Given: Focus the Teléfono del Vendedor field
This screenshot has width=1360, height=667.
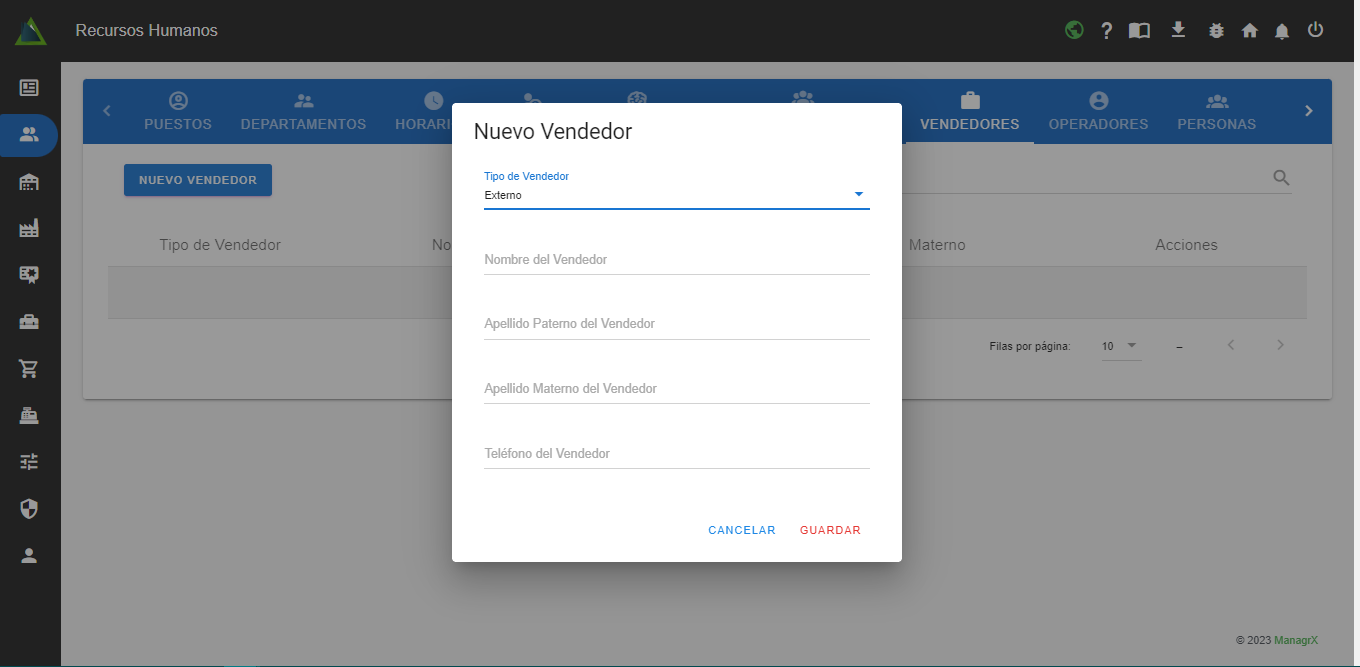Looking at the screenshot, I should pyautogui.click(x=676, y=454).
